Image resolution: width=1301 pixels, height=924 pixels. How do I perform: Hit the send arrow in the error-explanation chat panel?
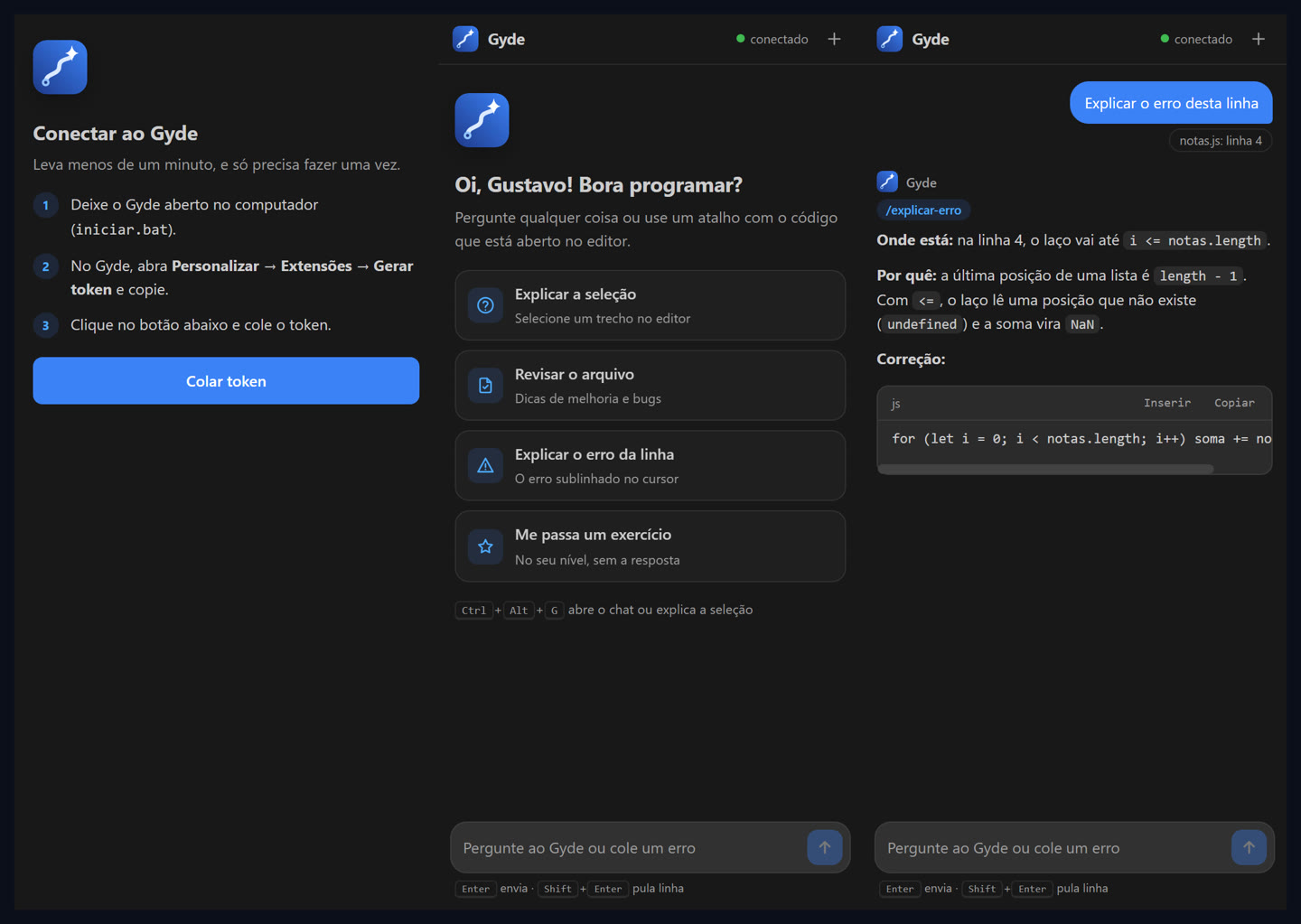point(1249,847)
